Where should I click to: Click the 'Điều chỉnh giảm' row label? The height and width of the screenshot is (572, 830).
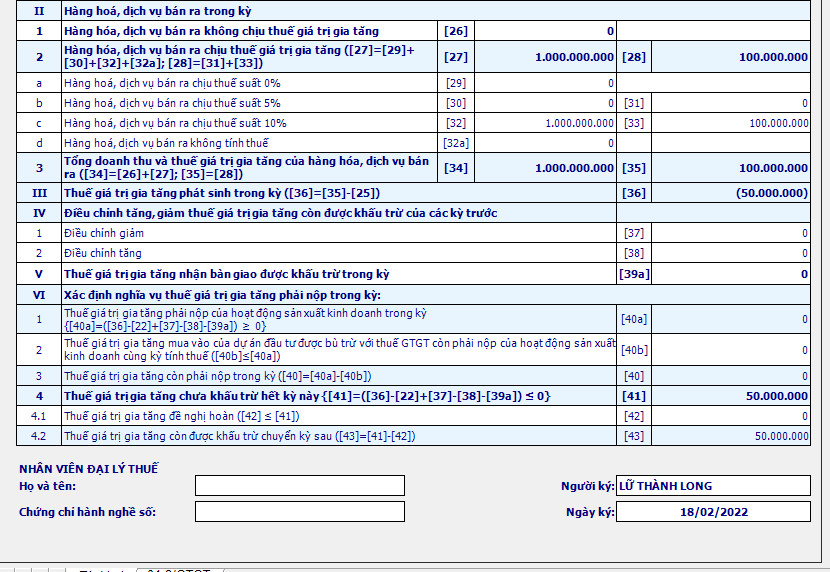point(104,233)
